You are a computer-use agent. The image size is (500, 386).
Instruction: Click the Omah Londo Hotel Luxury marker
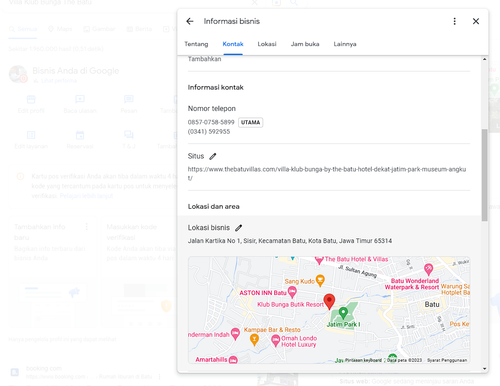tap(275, 340)
